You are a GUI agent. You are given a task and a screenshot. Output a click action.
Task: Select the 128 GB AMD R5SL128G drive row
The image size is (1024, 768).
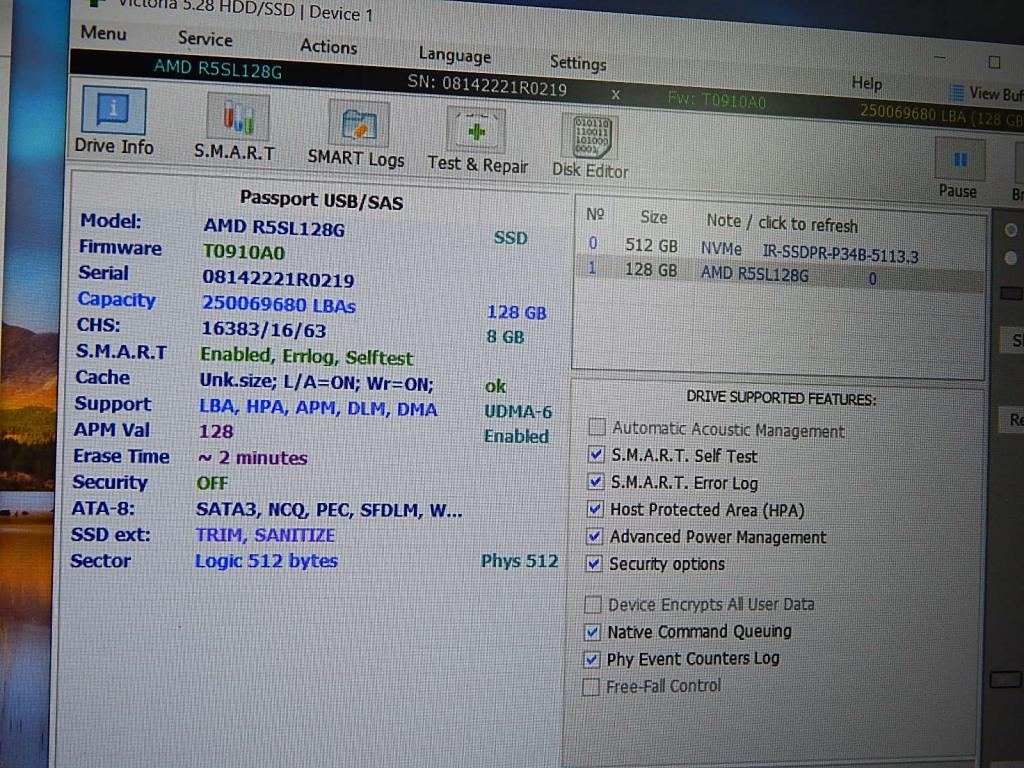780,274
